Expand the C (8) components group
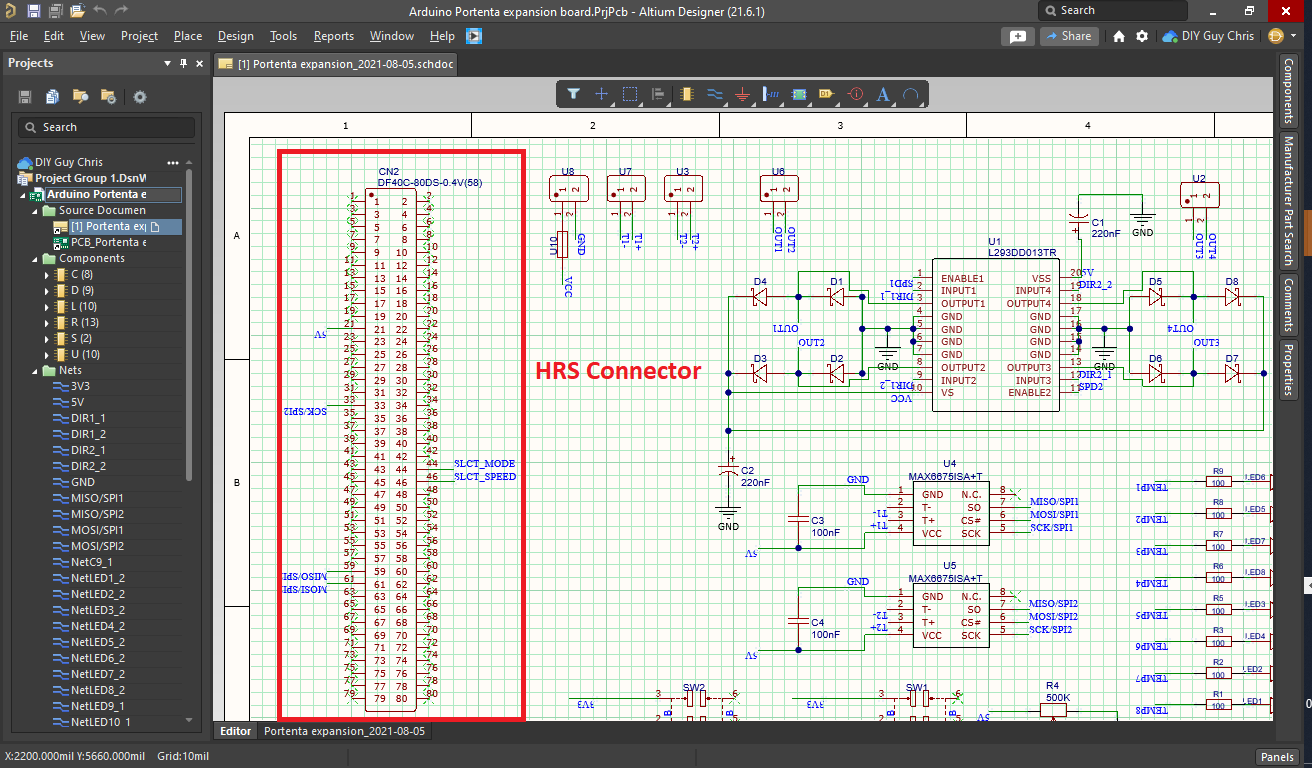Viewport: 1312px width, 768px height. (45, 273)
